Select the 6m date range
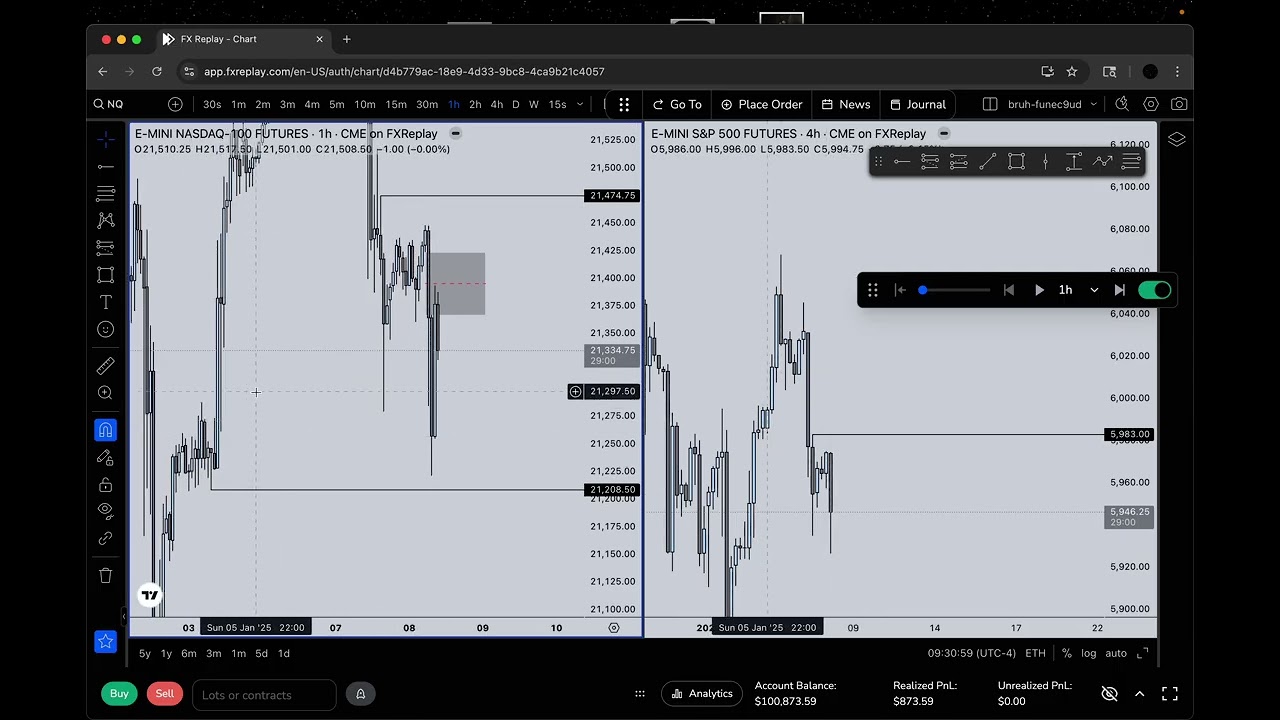The image size is (1280, 720). [x=189, y=653]
